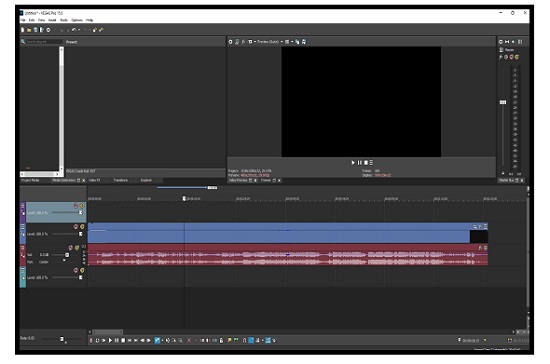Open video output FX icon in preview
This screenshot has height=364, width=550.
click(x=243, y=42)
